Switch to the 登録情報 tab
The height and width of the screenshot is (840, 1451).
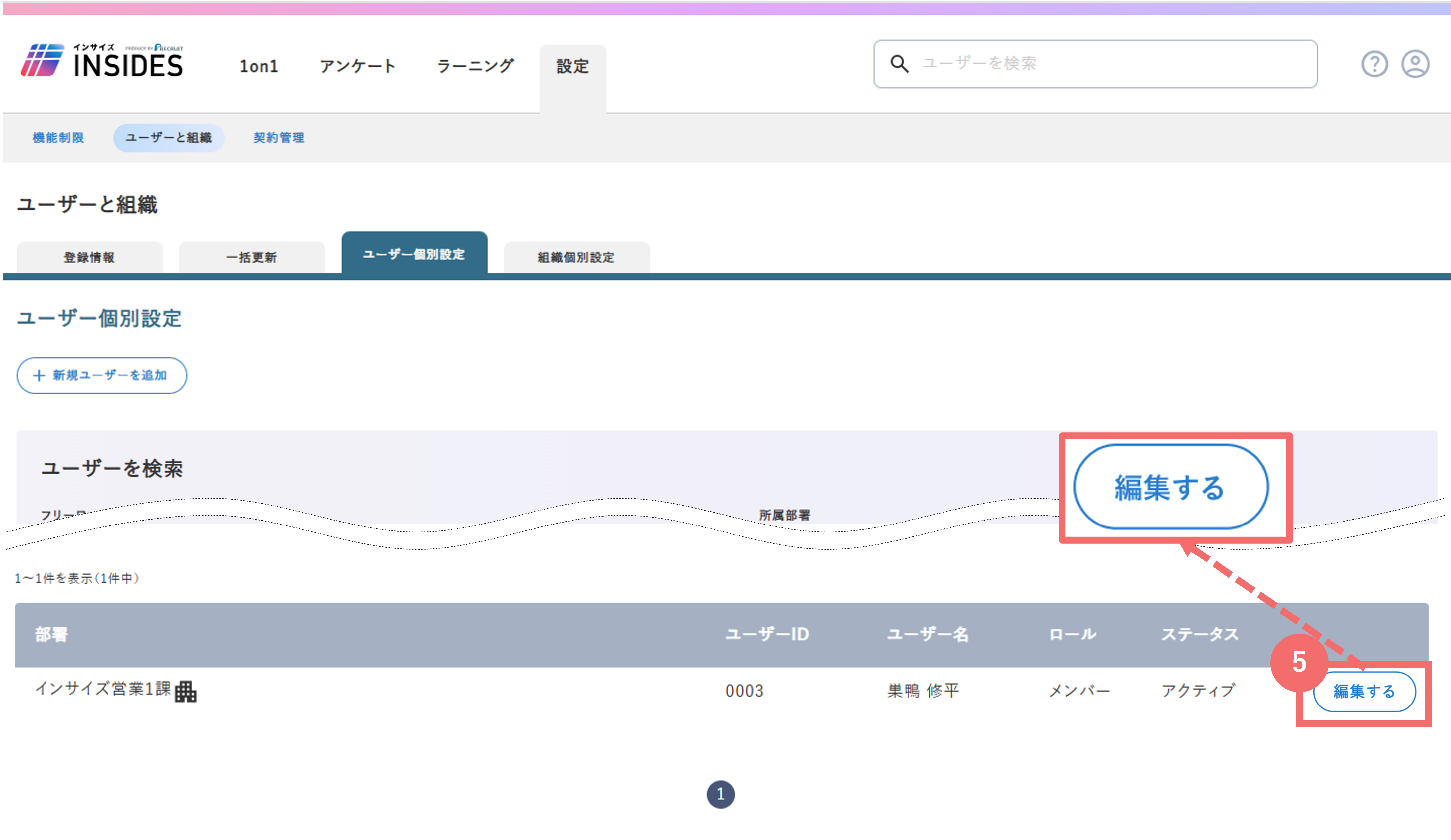click(x=89, y=257)
